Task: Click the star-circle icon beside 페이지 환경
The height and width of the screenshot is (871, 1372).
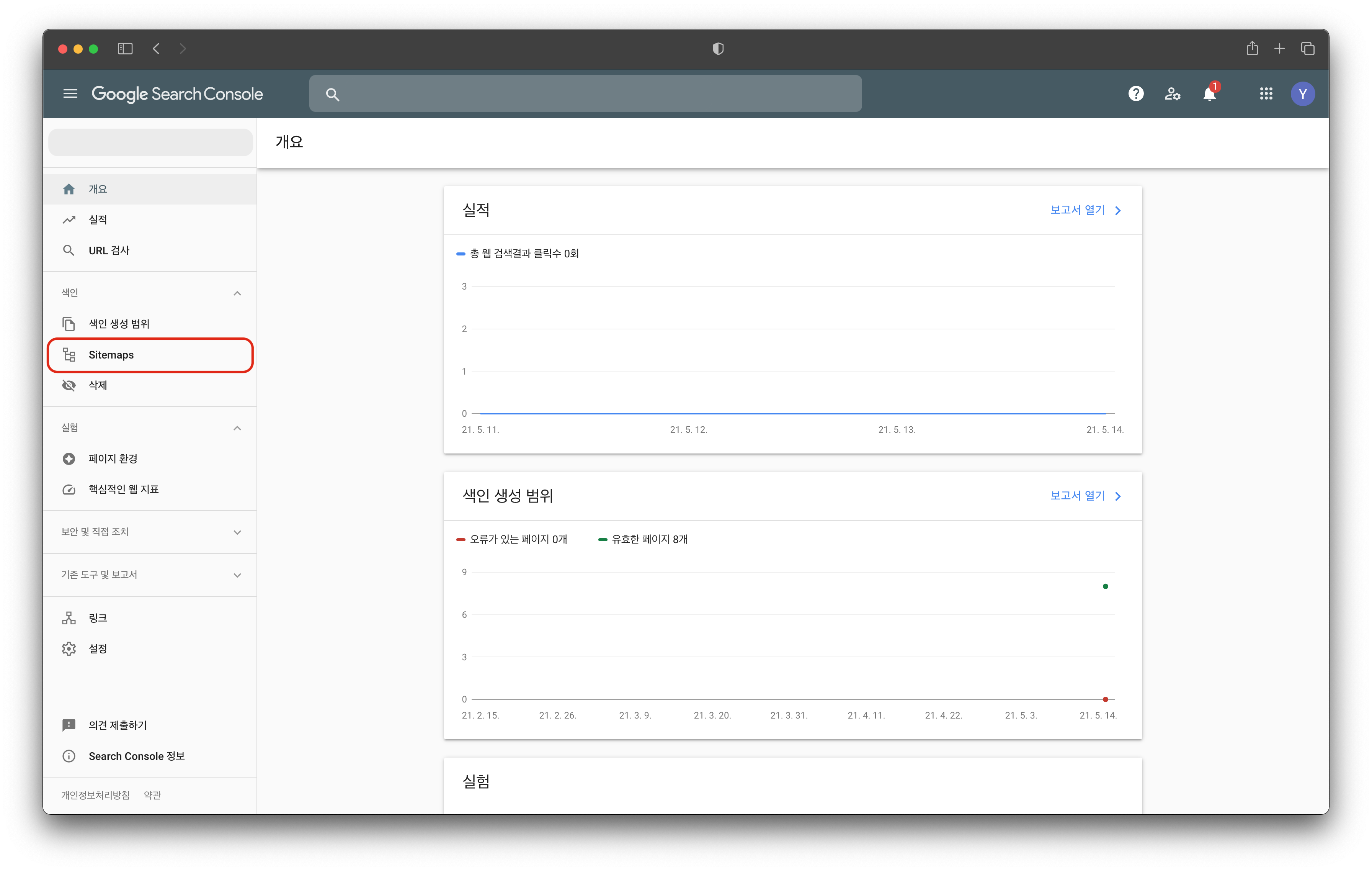Action: click(x=69, y=459)
